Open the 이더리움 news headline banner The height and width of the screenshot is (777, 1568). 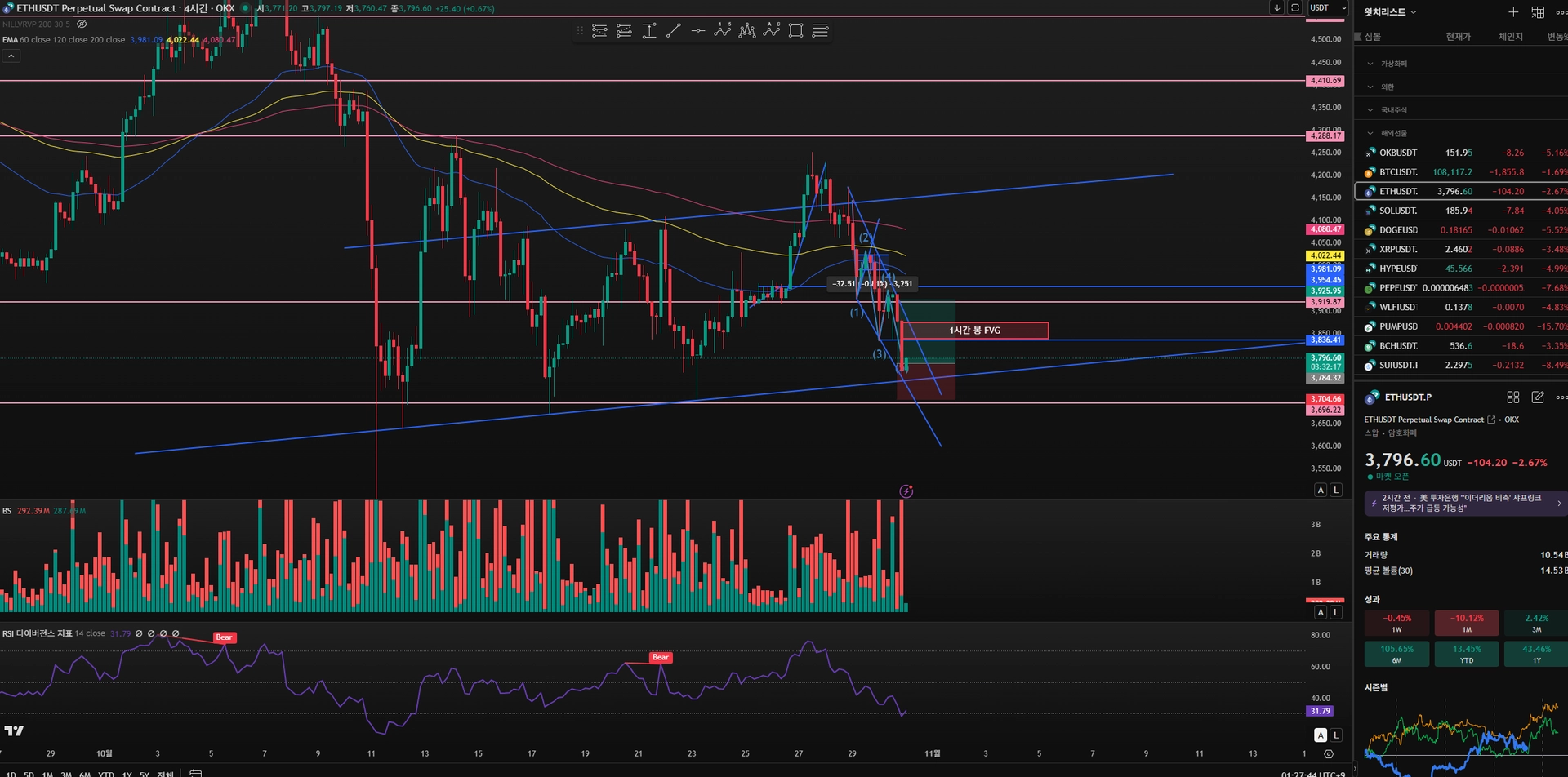click(1466, 503)
